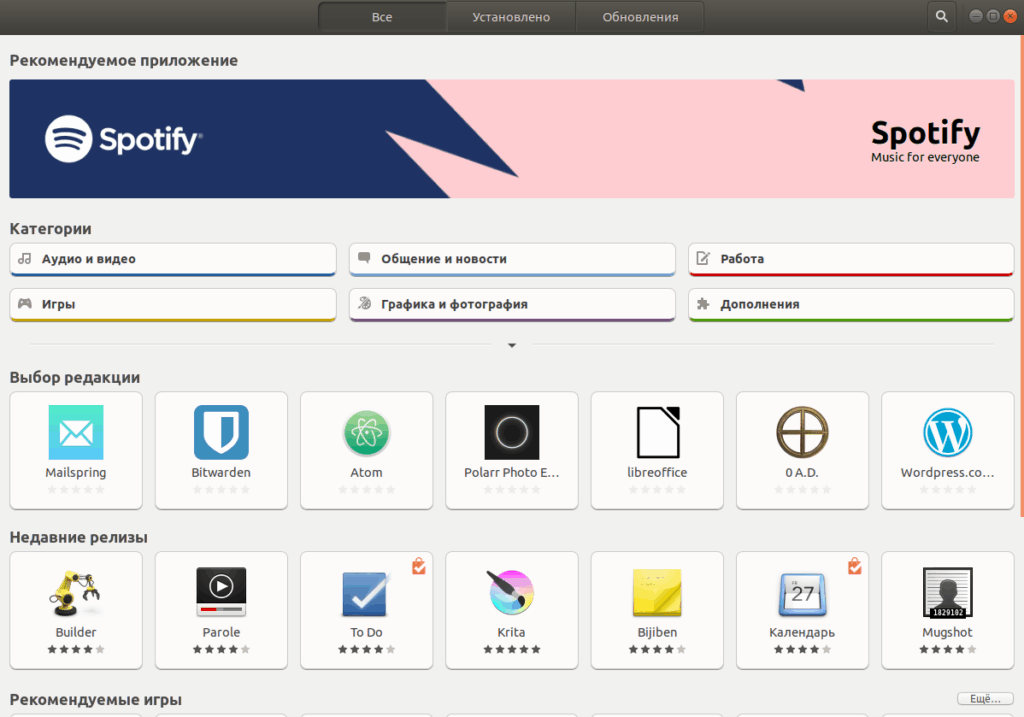Open the search in Ubuntu Software
The height and width of the screenshot is (717, 1024).
click(x=940, y=16)
